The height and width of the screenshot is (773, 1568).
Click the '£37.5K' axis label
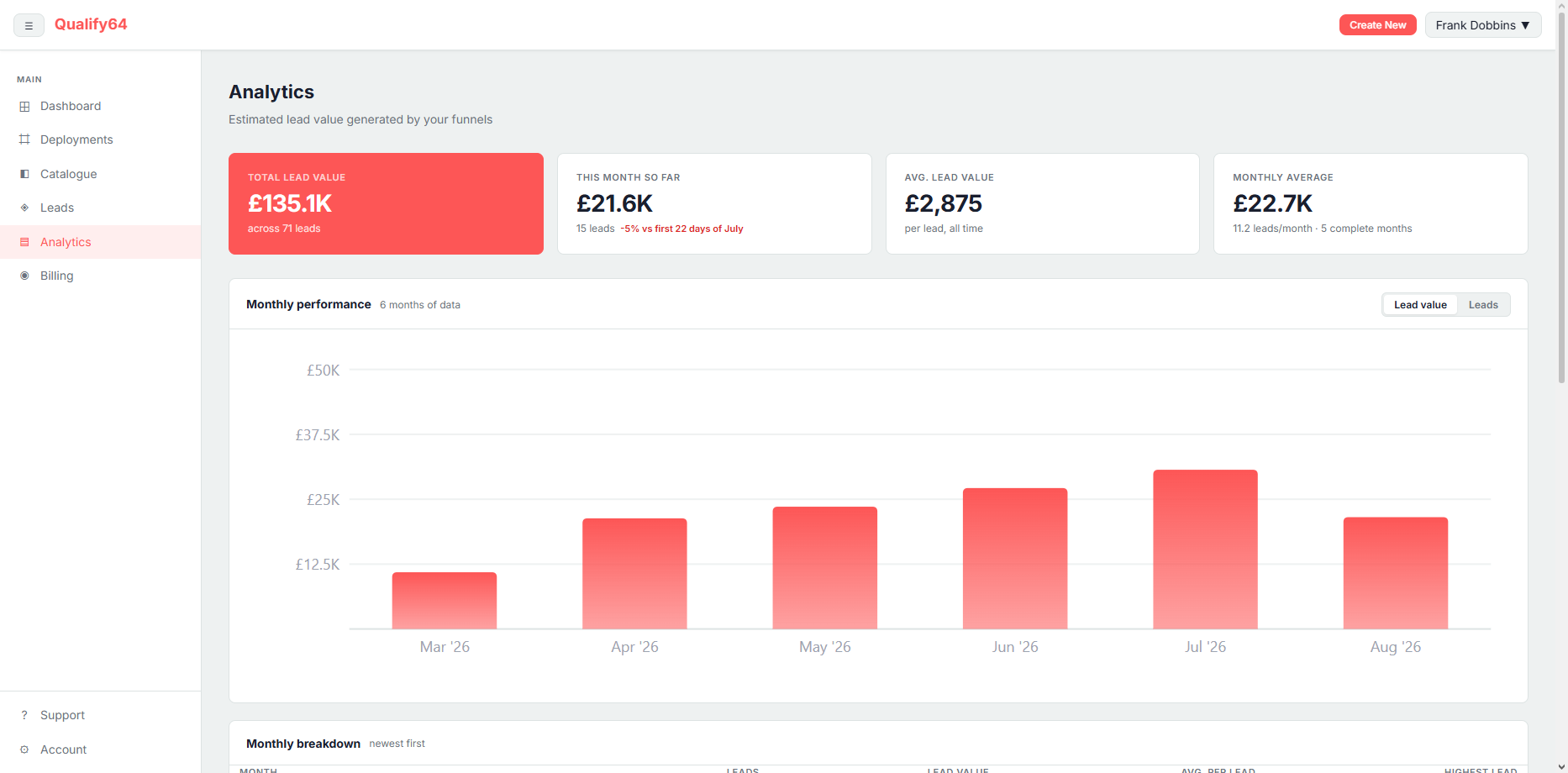click(318, 435)
